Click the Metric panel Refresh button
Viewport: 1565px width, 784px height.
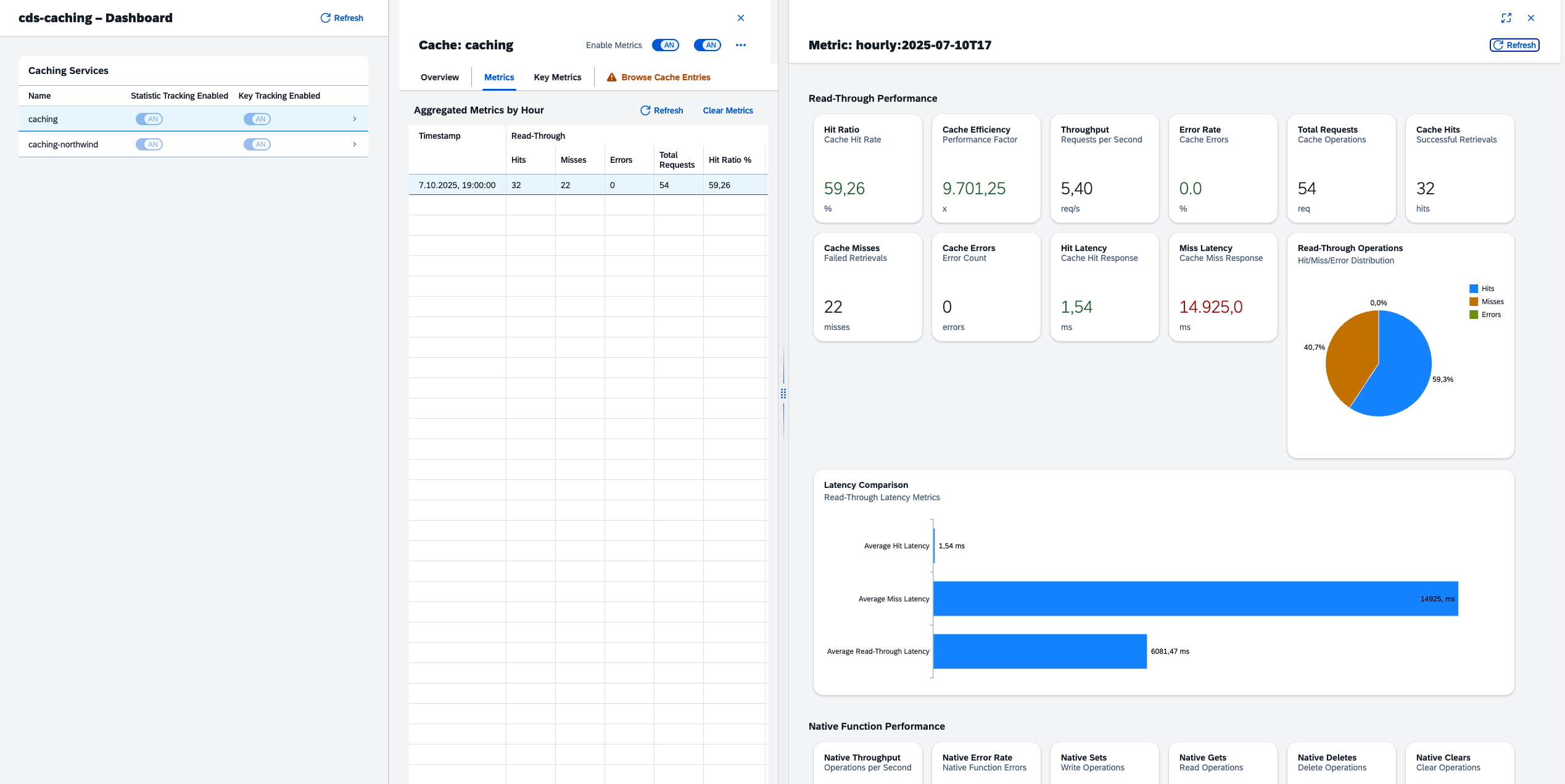[x=1514, y=45]
